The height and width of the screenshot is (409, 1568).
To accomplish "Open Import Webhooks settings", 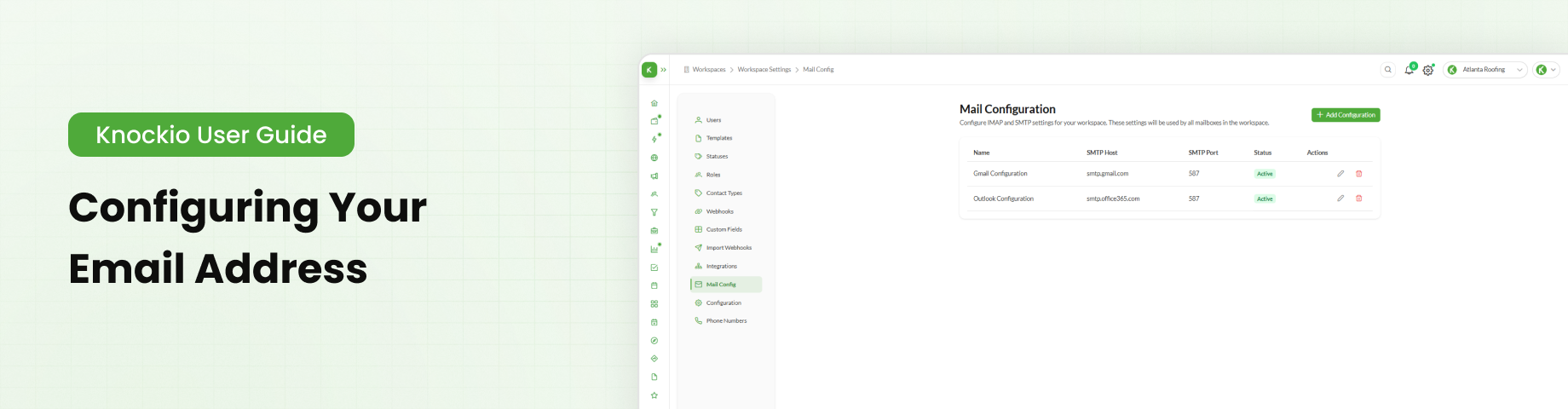I will [726, 248].
